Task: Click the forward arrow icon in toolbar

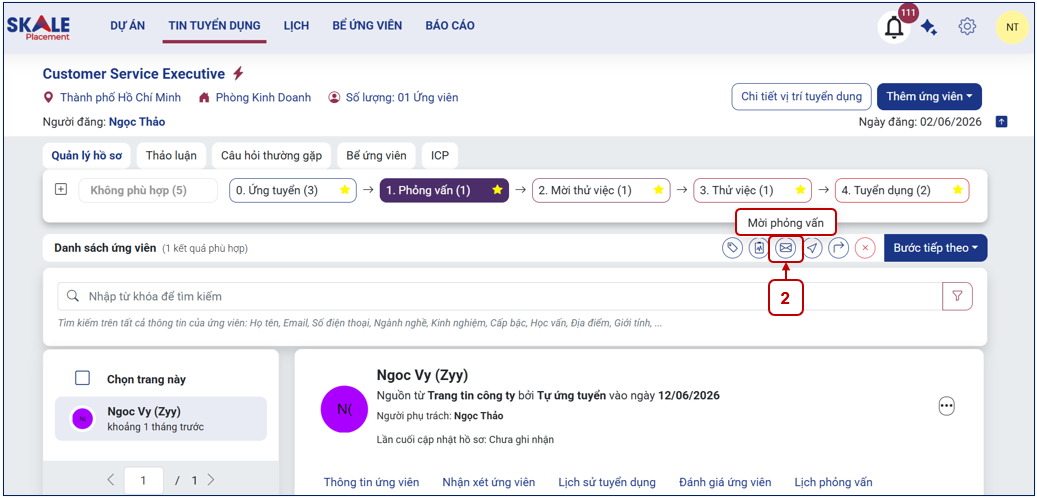Action: pyautogui.click(x=839, y=249)
